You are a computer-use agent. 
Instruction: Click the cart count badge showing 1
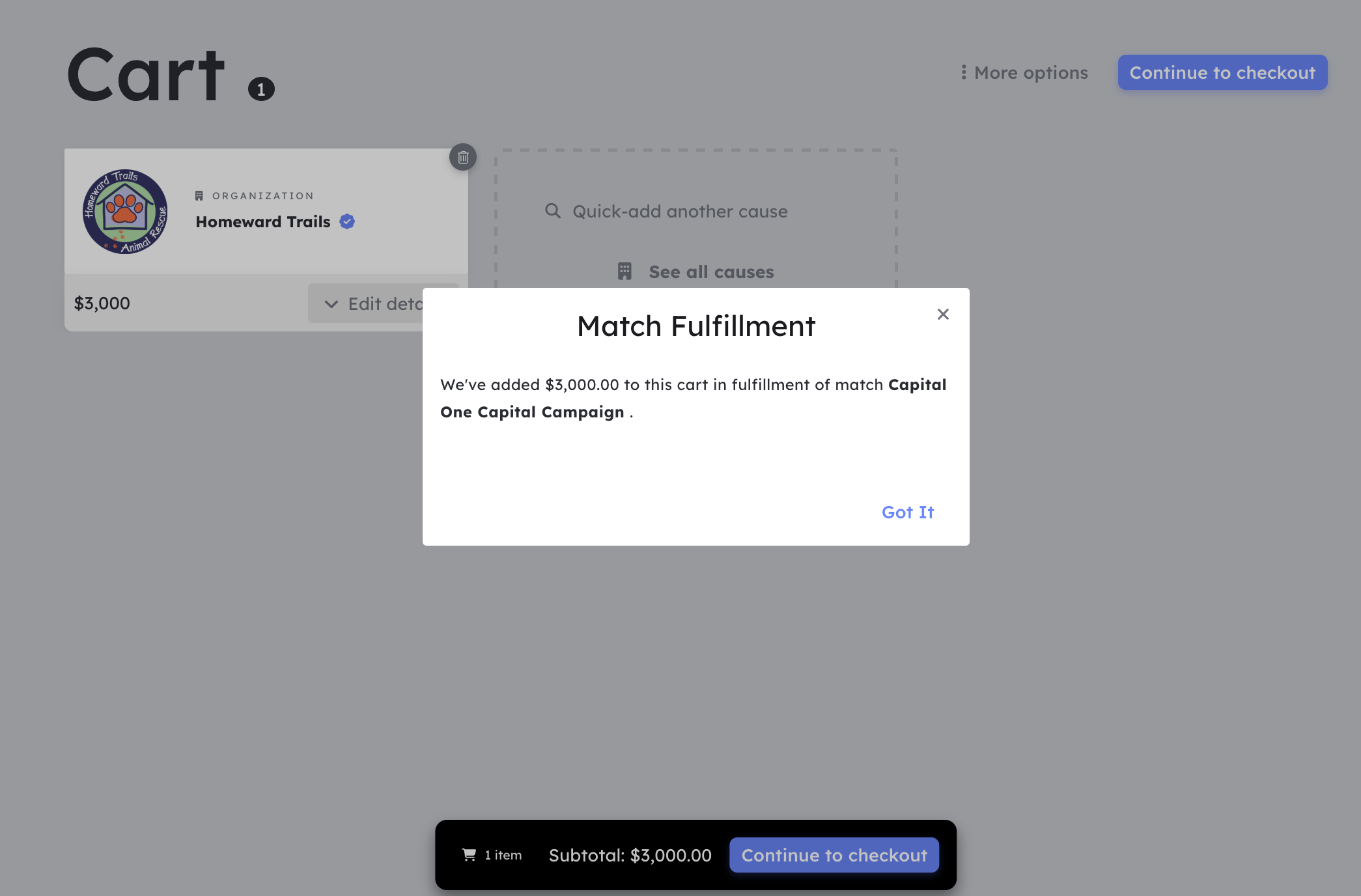click(261, 89)
